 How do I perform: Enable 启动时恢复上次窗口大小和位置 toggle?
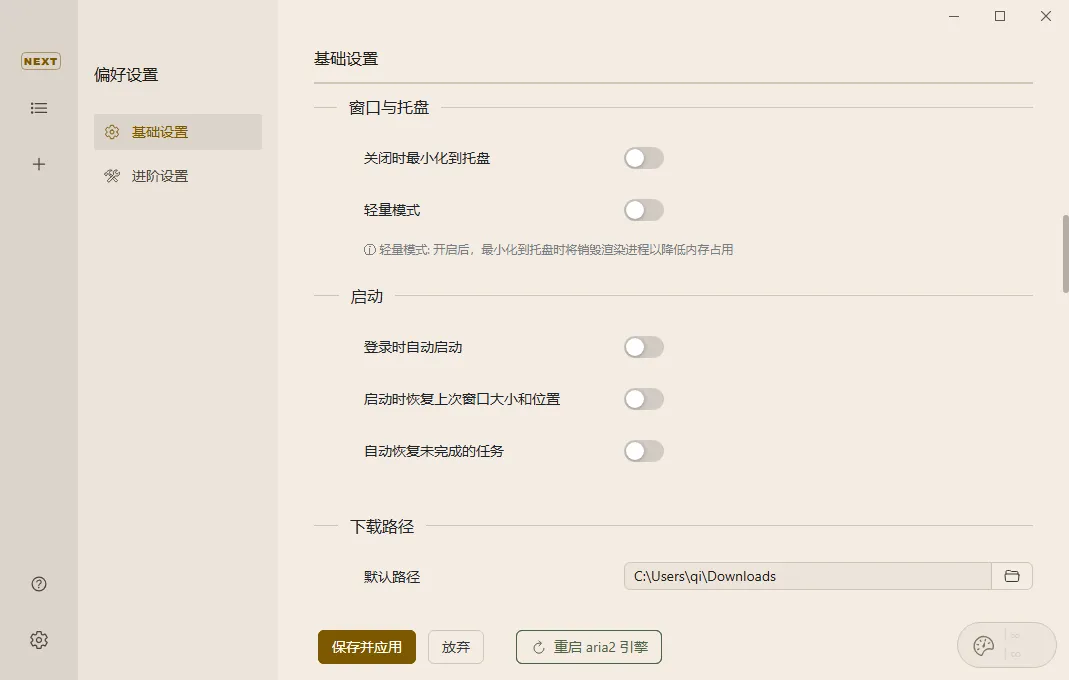tap(643, 399)
